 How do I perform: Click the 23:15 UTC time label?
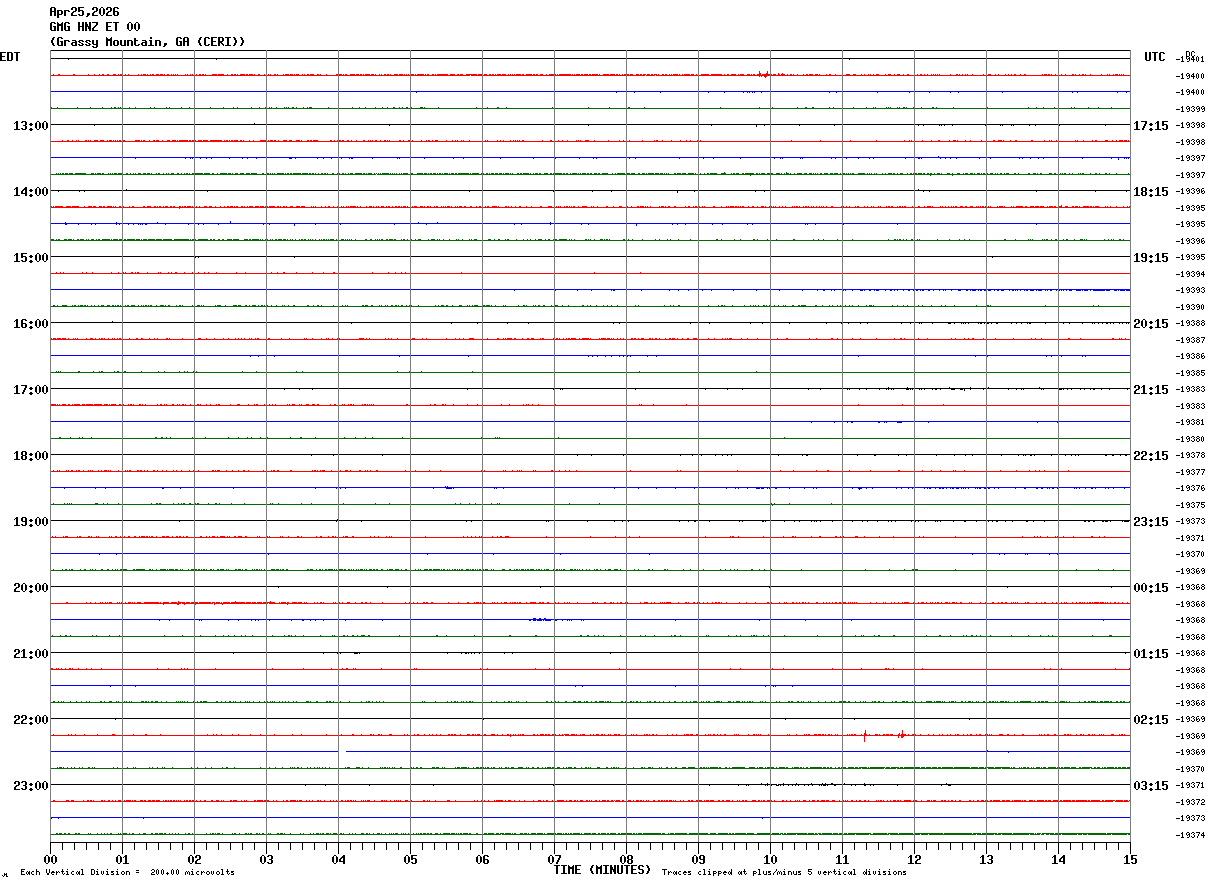pyautogui.click(x=1151, y=521)
